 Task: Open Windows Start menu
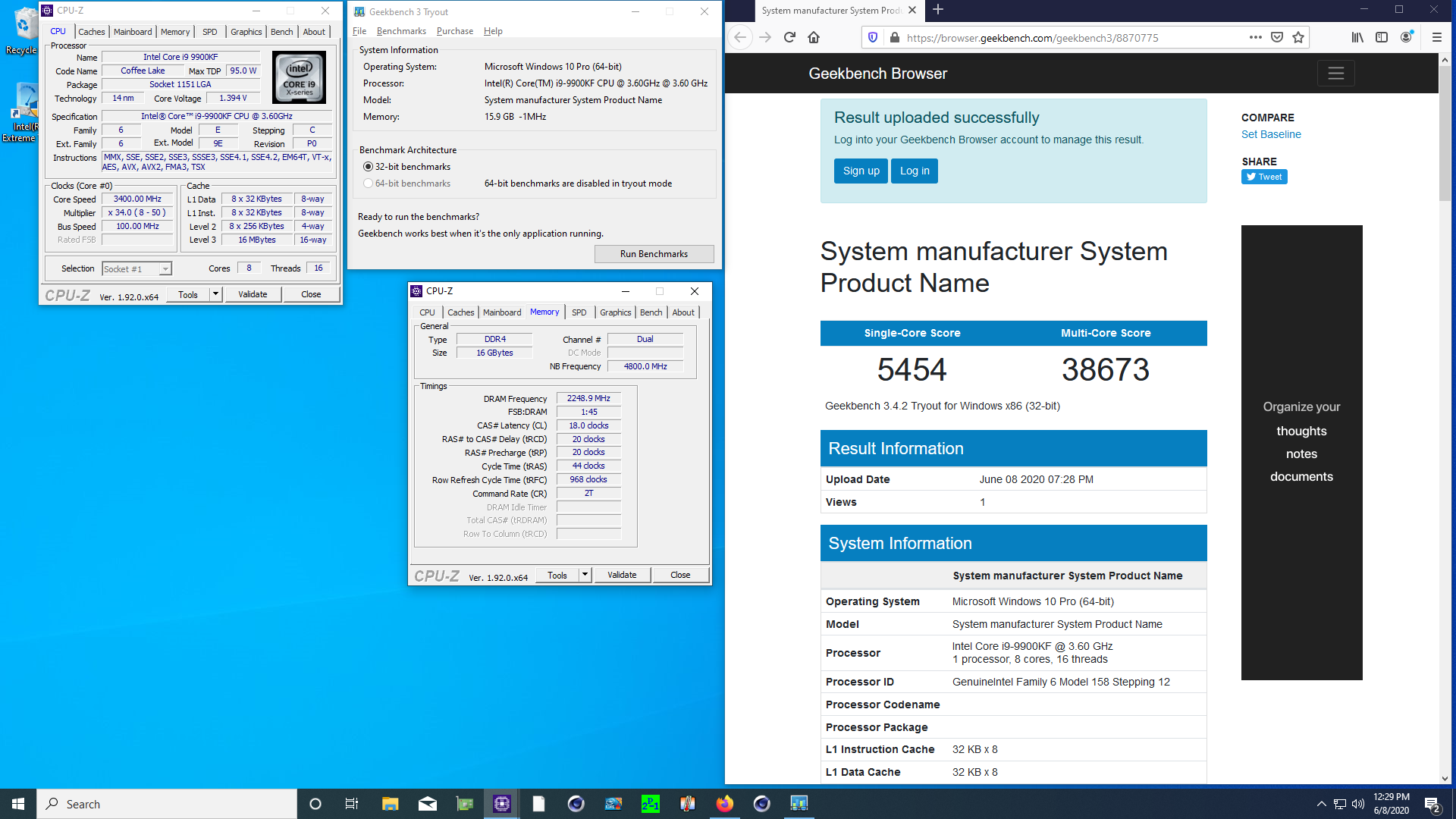coord(18,804)
